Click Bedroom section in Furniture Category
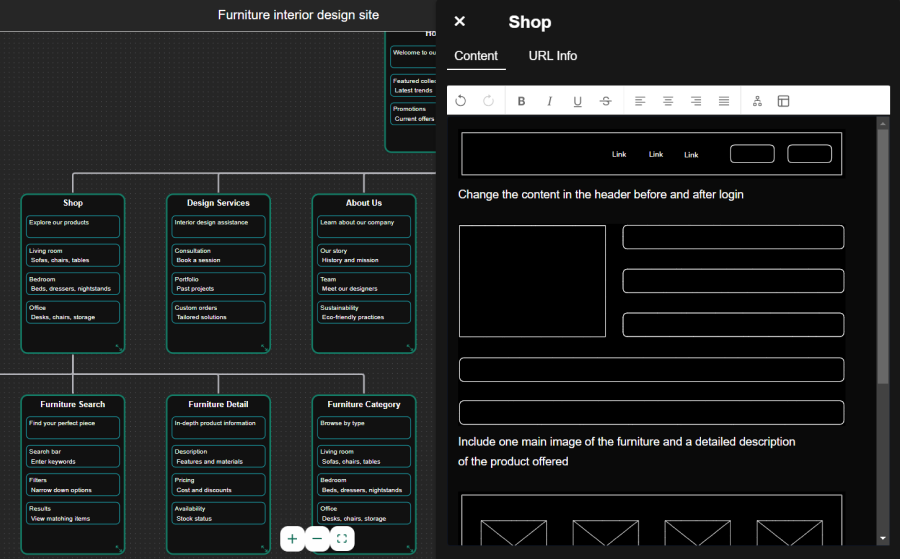Screen dimensions: 900x559 pyautogui.click(x=364, y=485)
